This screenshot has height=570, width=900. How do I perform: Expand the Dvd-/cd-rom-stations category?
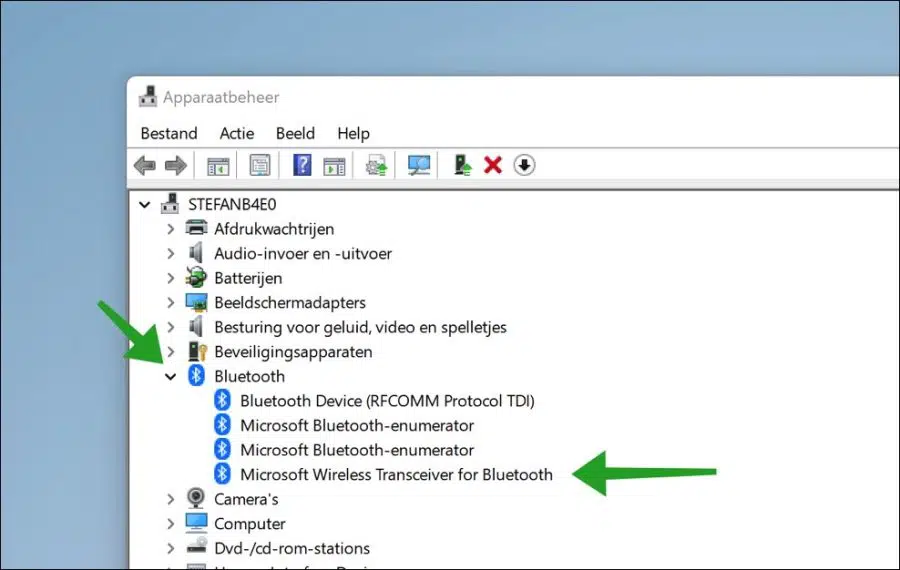[170, 548]
